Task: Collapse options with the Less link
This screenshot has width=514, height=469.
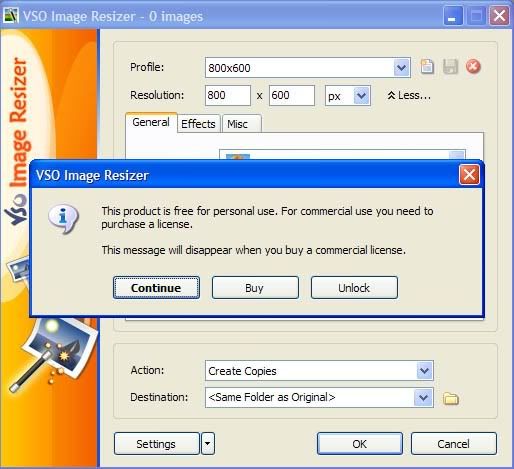Action: (409, 96)
